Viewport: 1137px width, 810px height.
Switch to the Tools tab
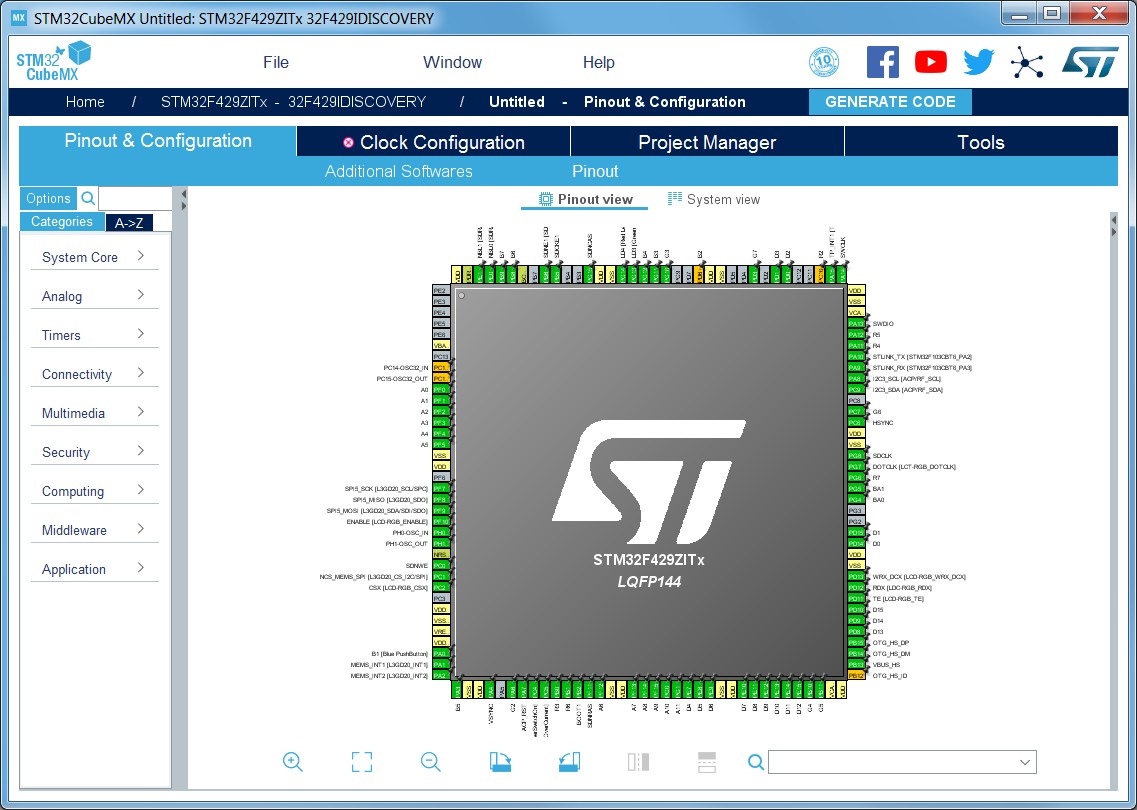coord(981,142)
